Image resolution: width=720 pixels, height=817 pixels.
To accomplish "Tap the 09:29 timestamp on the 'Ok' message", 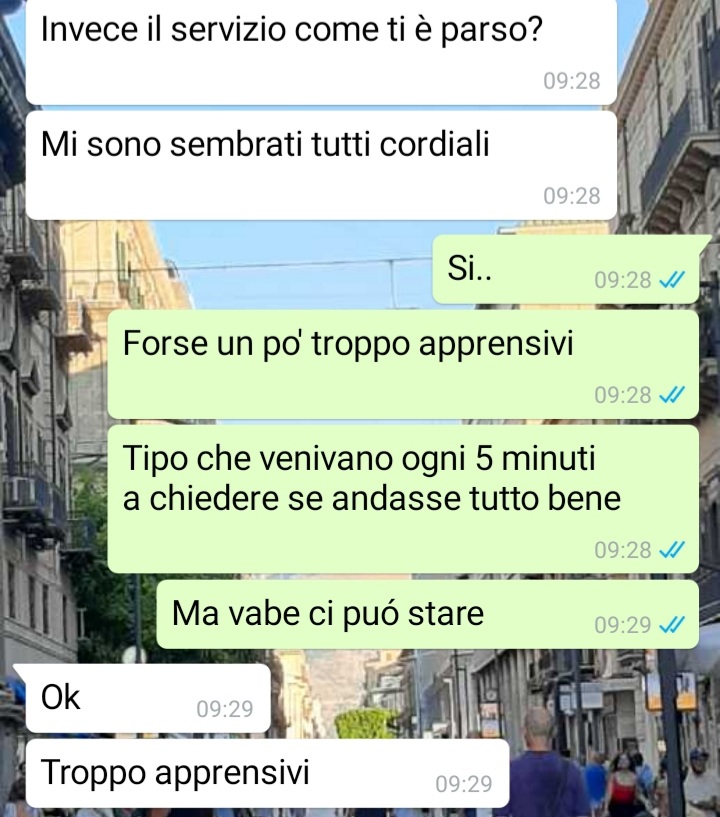I will 225,709.
